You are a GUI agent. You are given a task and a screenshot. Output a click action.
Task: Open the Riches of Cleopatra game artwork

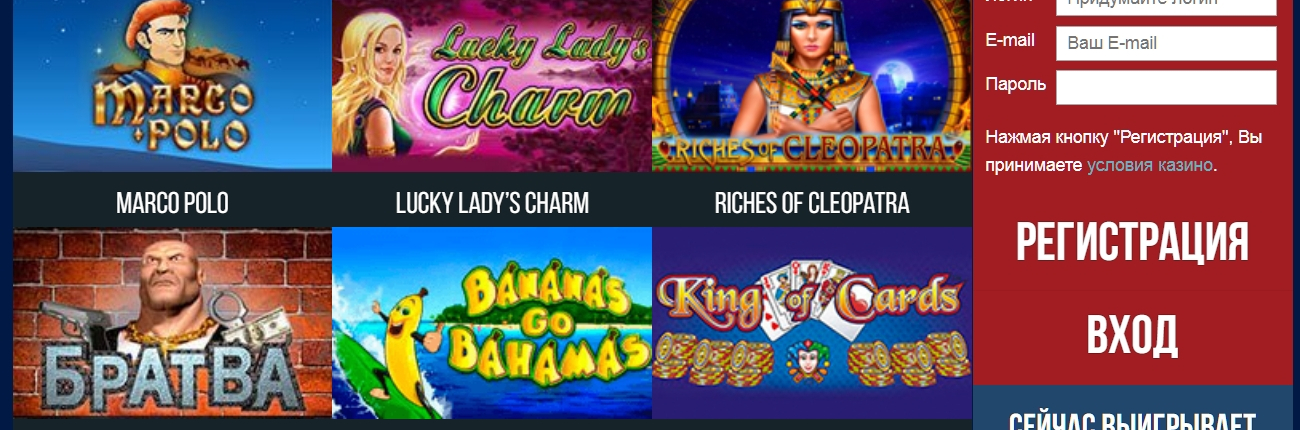click(812, 86)
